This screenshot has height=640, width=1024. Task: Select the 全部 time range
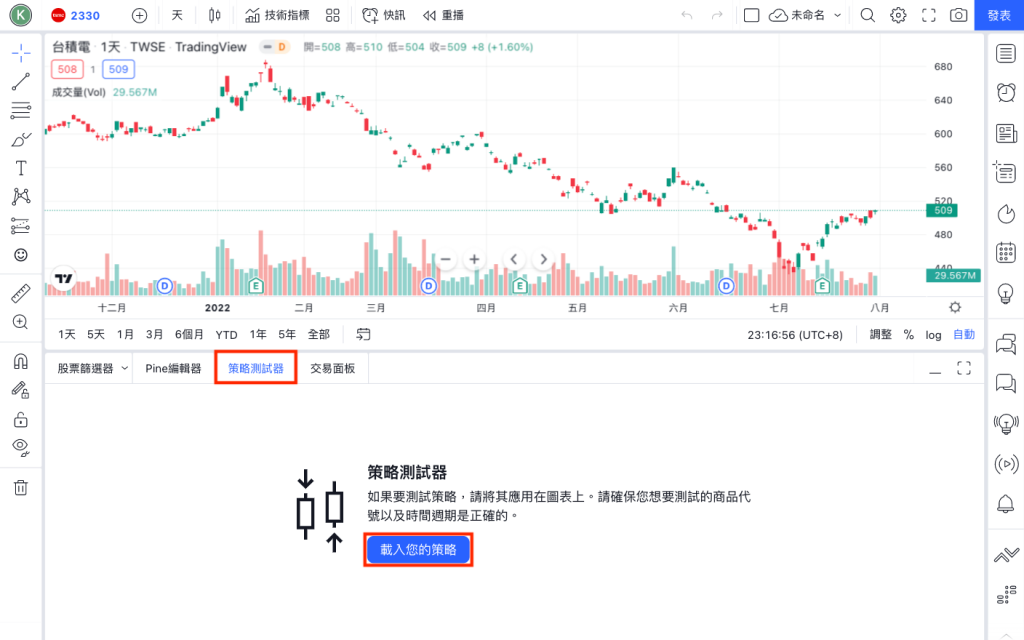[x=319, y=334]
